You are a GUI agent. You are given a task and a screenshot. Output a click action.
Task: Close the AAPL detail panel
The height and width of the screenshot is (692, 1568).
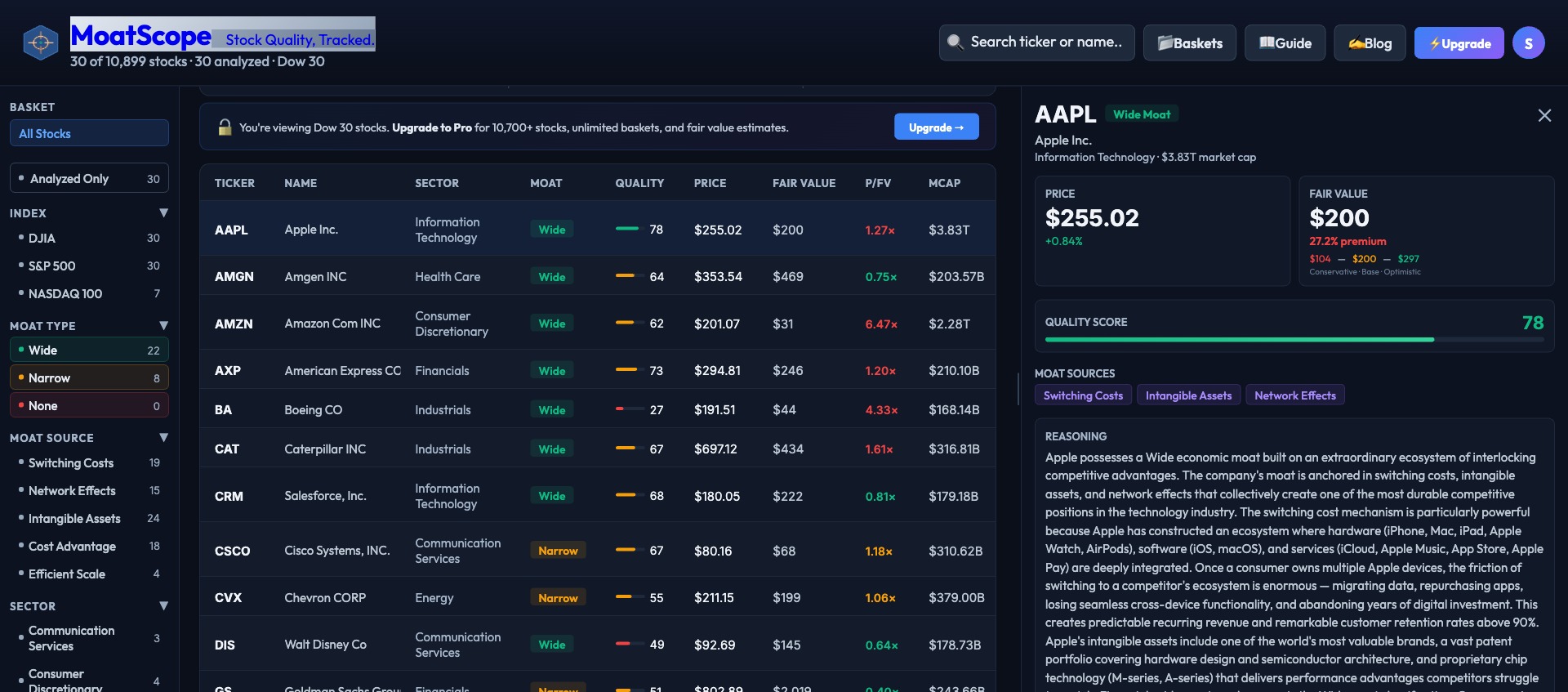tap(1544, 115)
